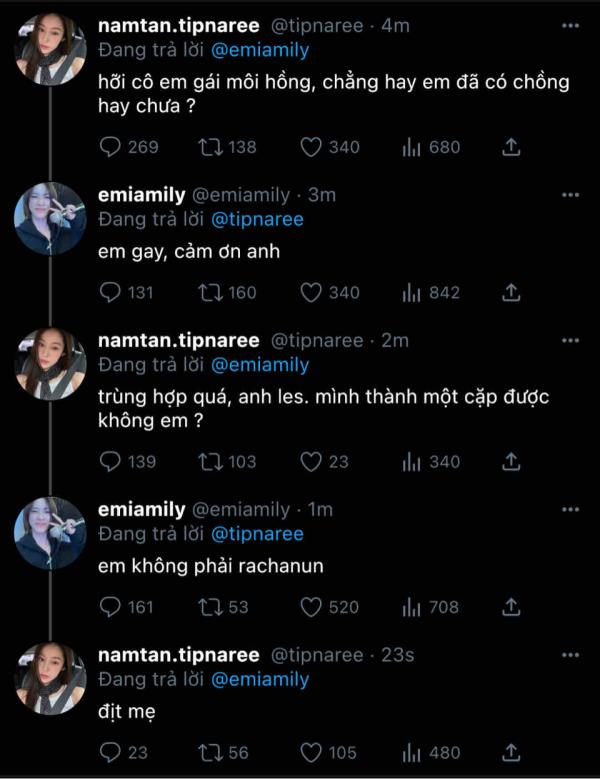Open emiamily profile name on 1m tweet
This screenshot has width=600, height=779.
point(142,510)
